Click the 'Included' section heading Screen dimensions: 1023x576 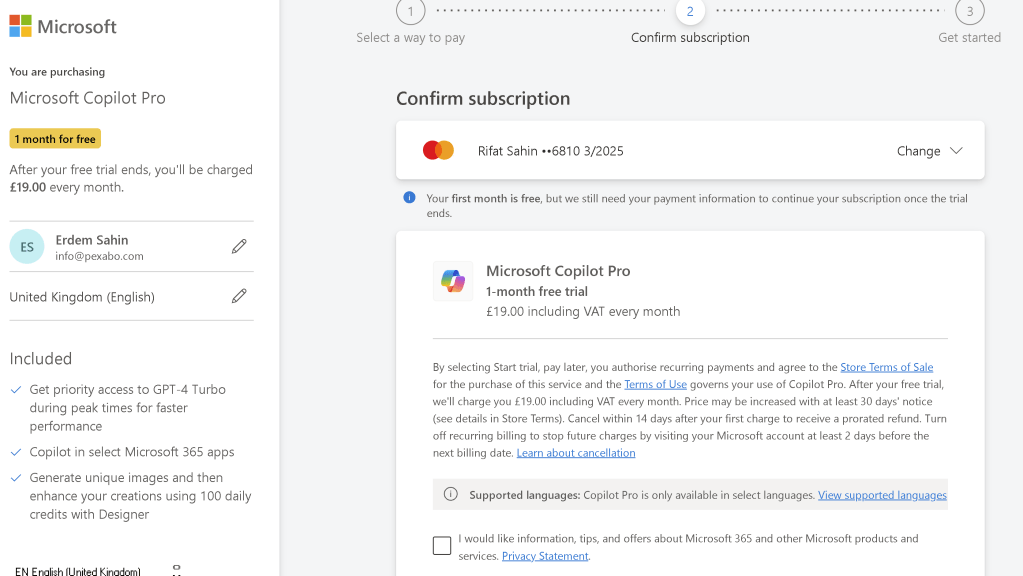[40, 358]
